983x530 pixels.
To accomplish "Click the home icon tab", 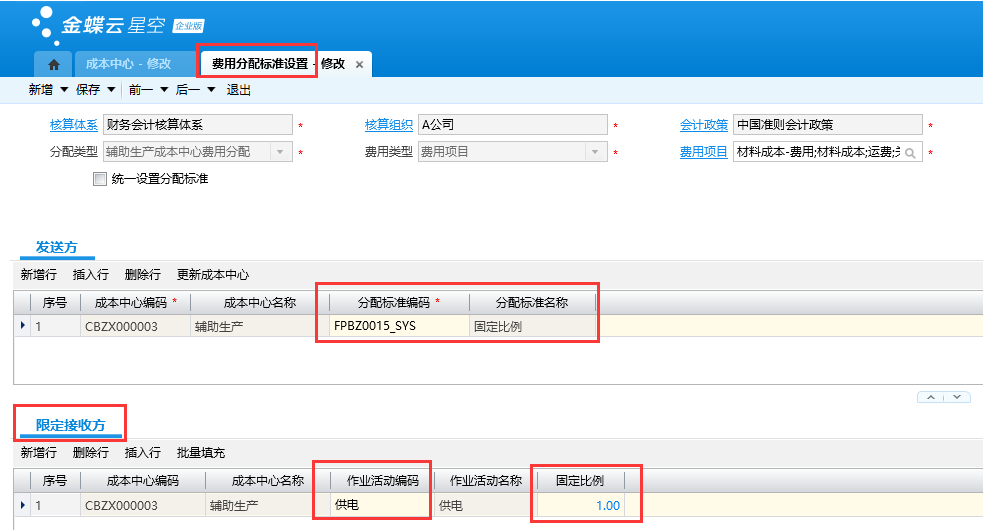I will [x=53, y=64].
